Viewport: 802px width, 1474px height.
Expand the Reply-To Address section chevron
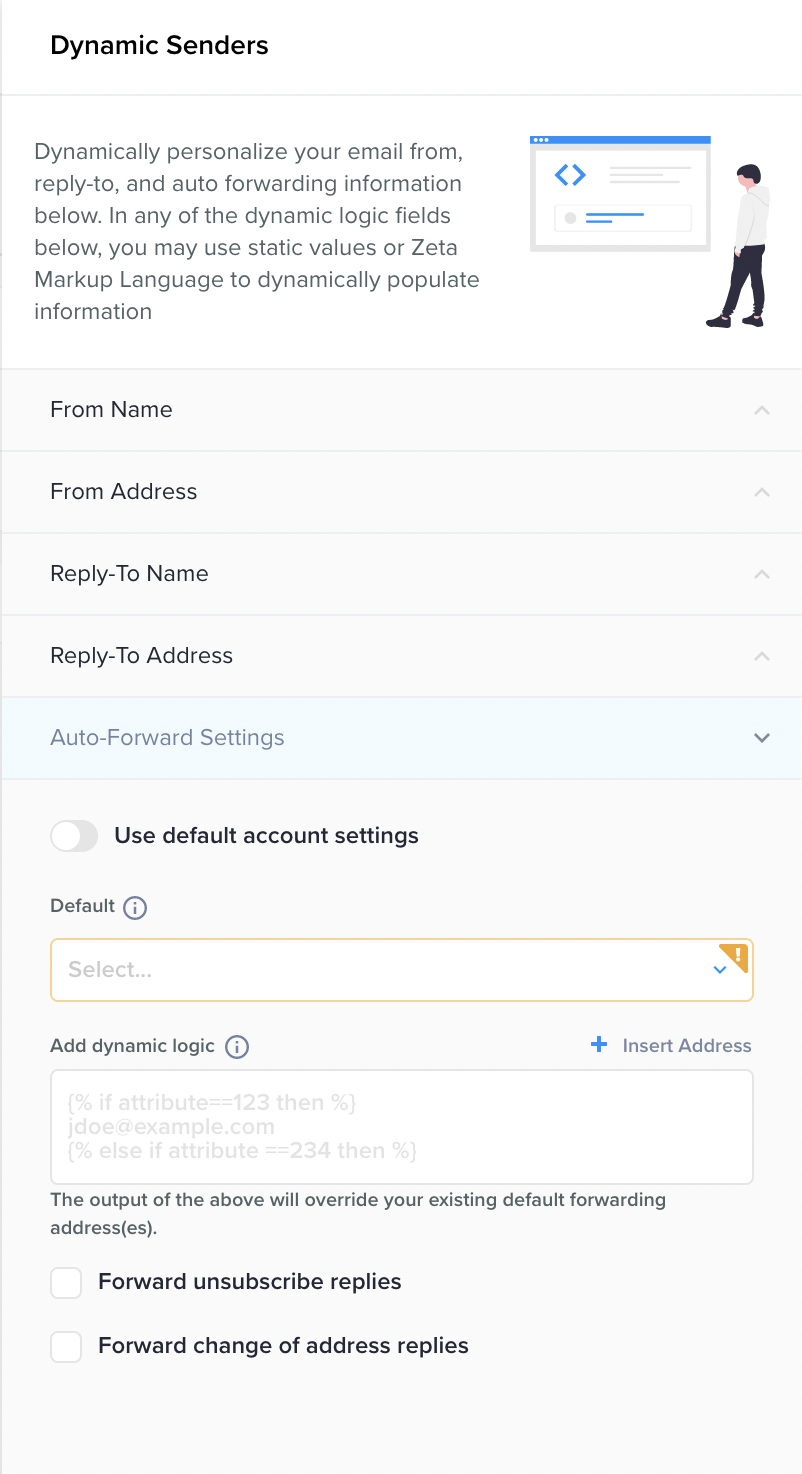point(762,656)
